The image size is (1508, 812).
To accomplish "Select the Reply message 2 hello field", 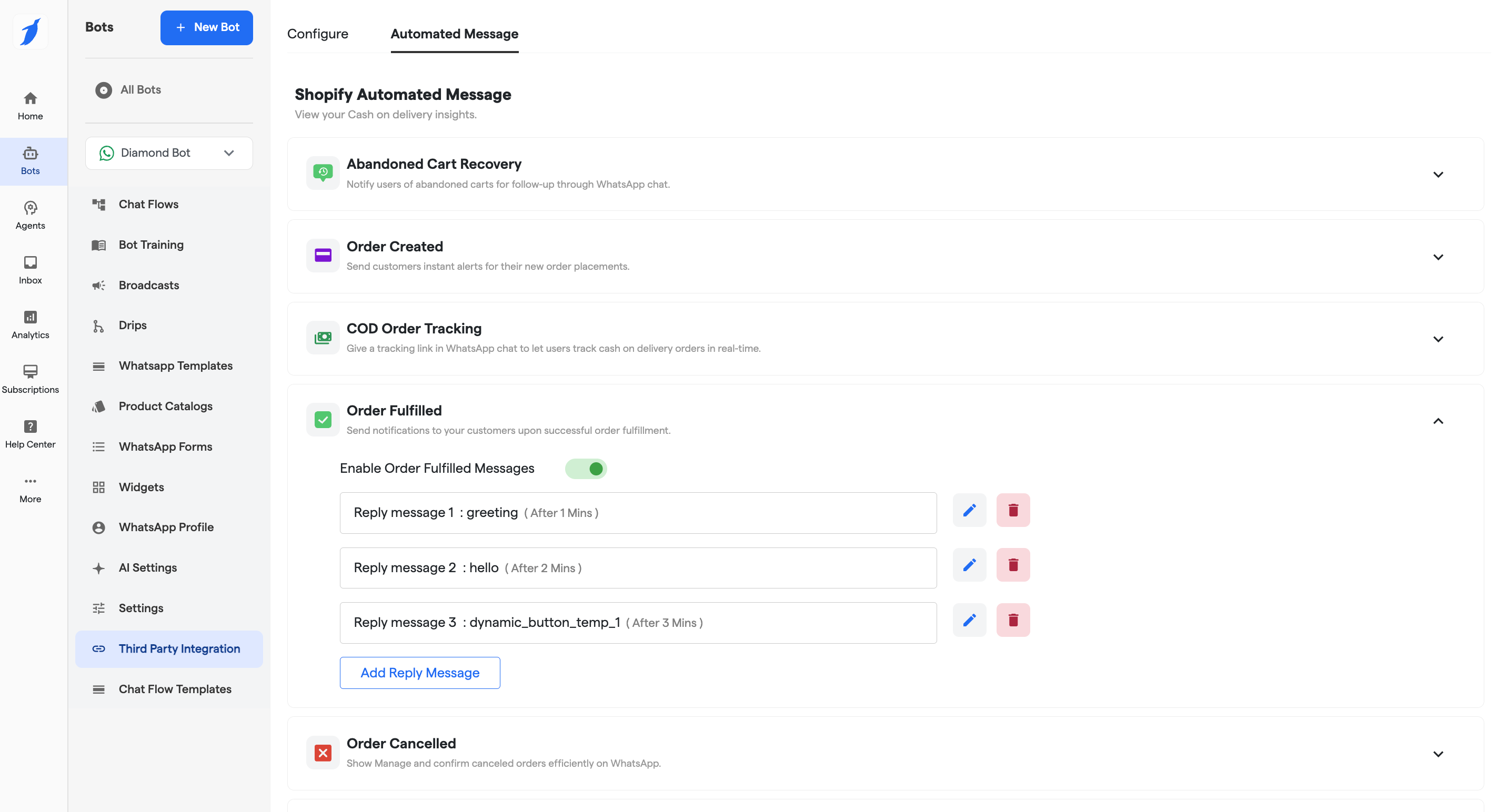I will click(638, 568).
